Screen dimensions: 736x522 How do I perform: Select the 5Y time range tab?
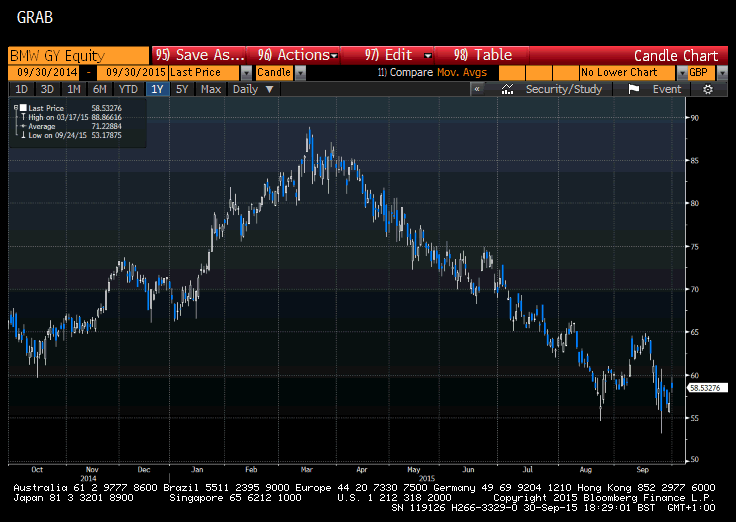coord(182,89)
